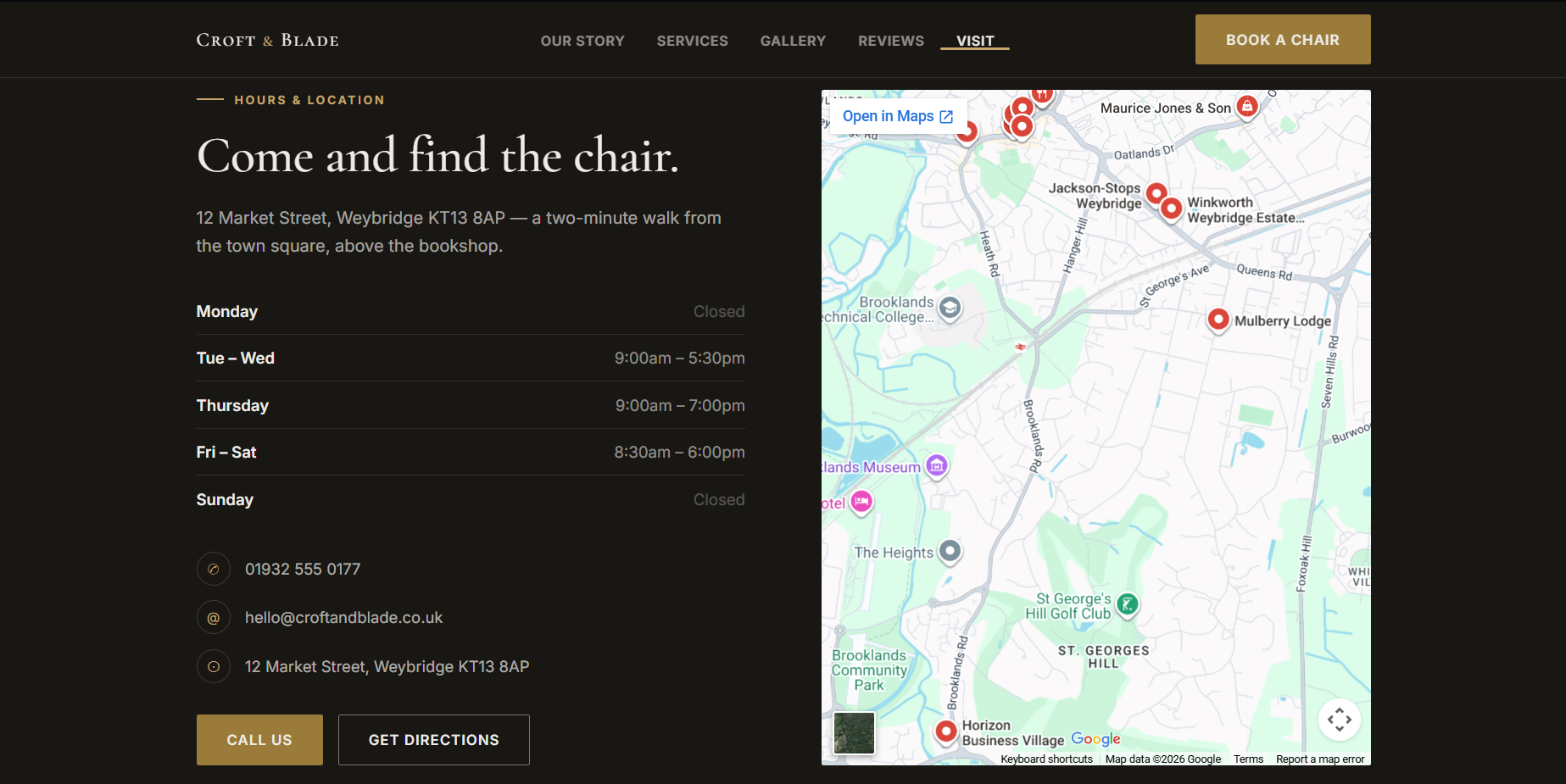Click the Get Directions button
This screenshot has height=784, width=1566.
pos(434,740)
